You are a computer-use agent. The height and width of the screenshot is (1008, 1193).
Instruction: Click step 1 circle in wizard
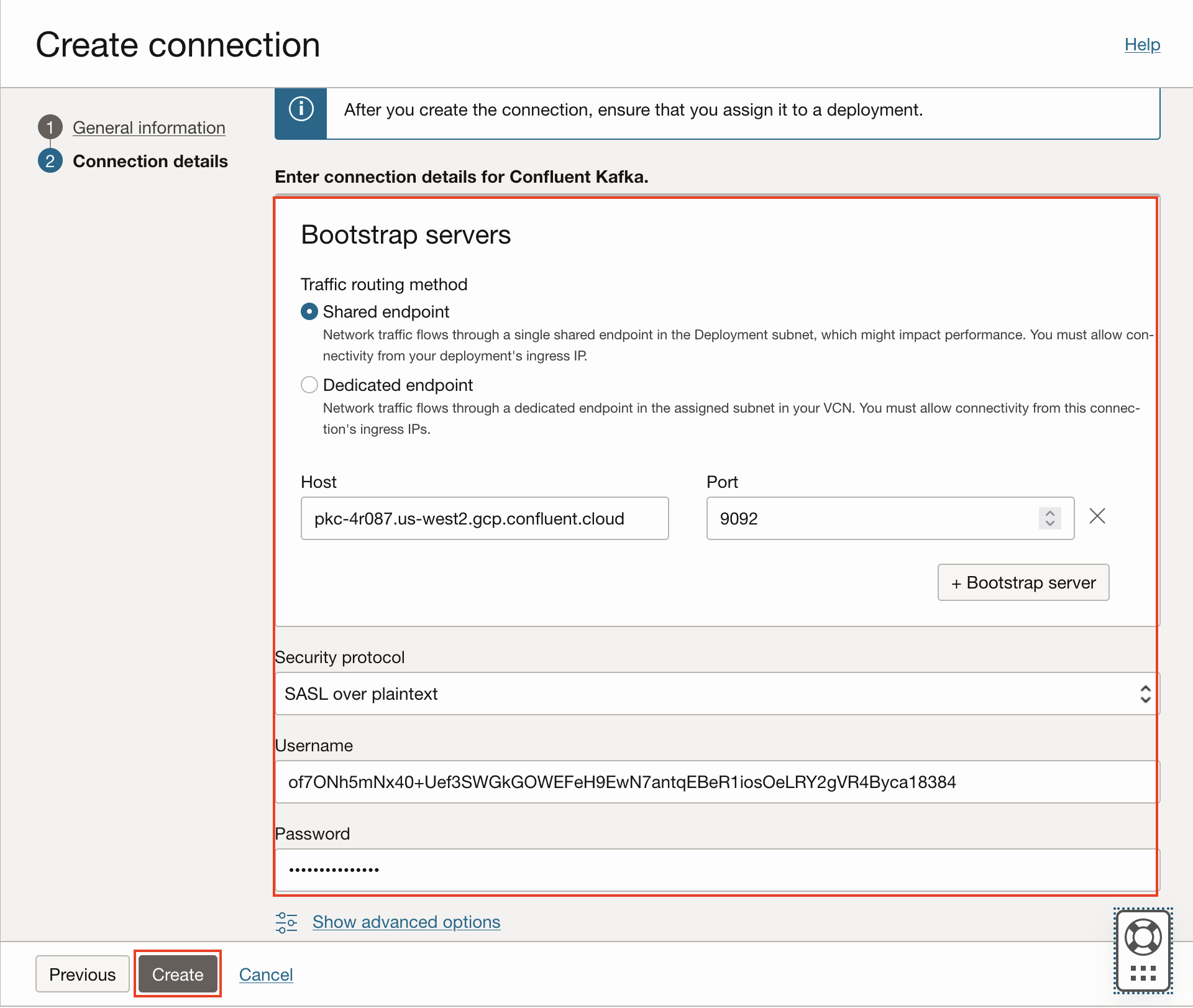pos(50,127)
